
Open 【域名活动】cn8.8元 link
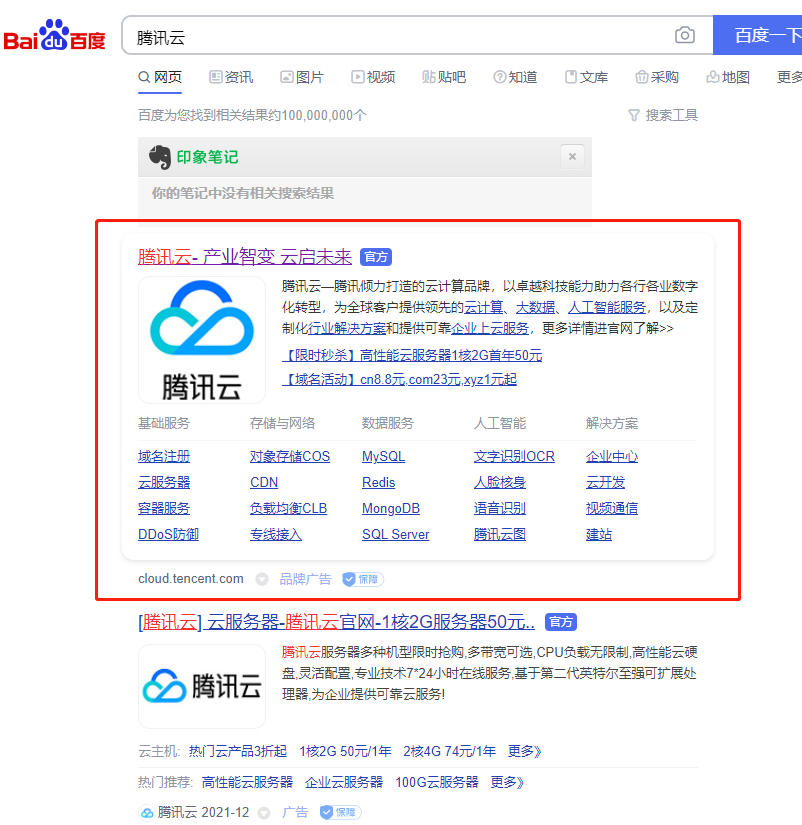click(x=399, y=379)
